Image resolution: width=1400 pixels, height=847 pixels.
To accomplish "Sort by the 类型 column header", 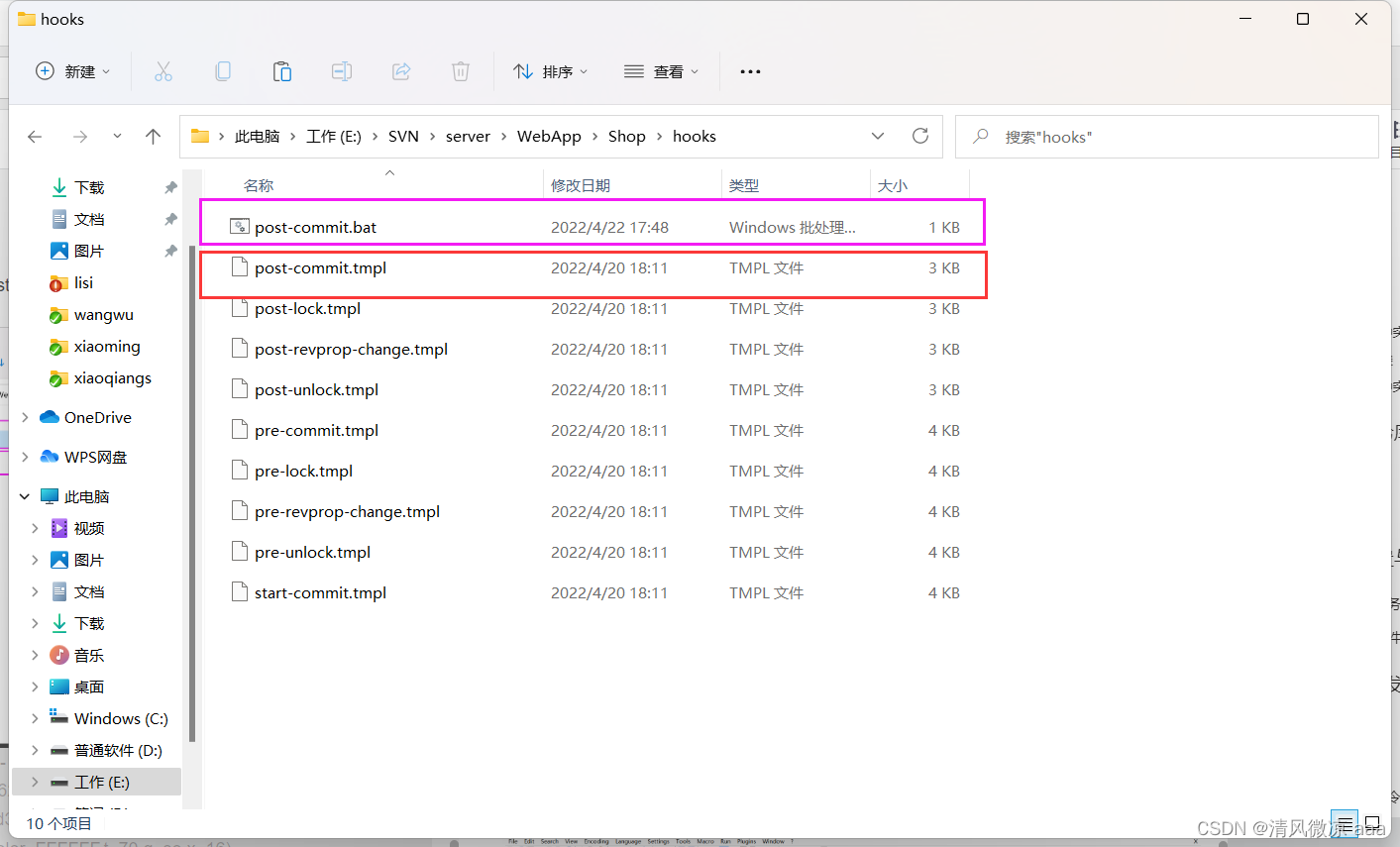I will tap(744, 185).
